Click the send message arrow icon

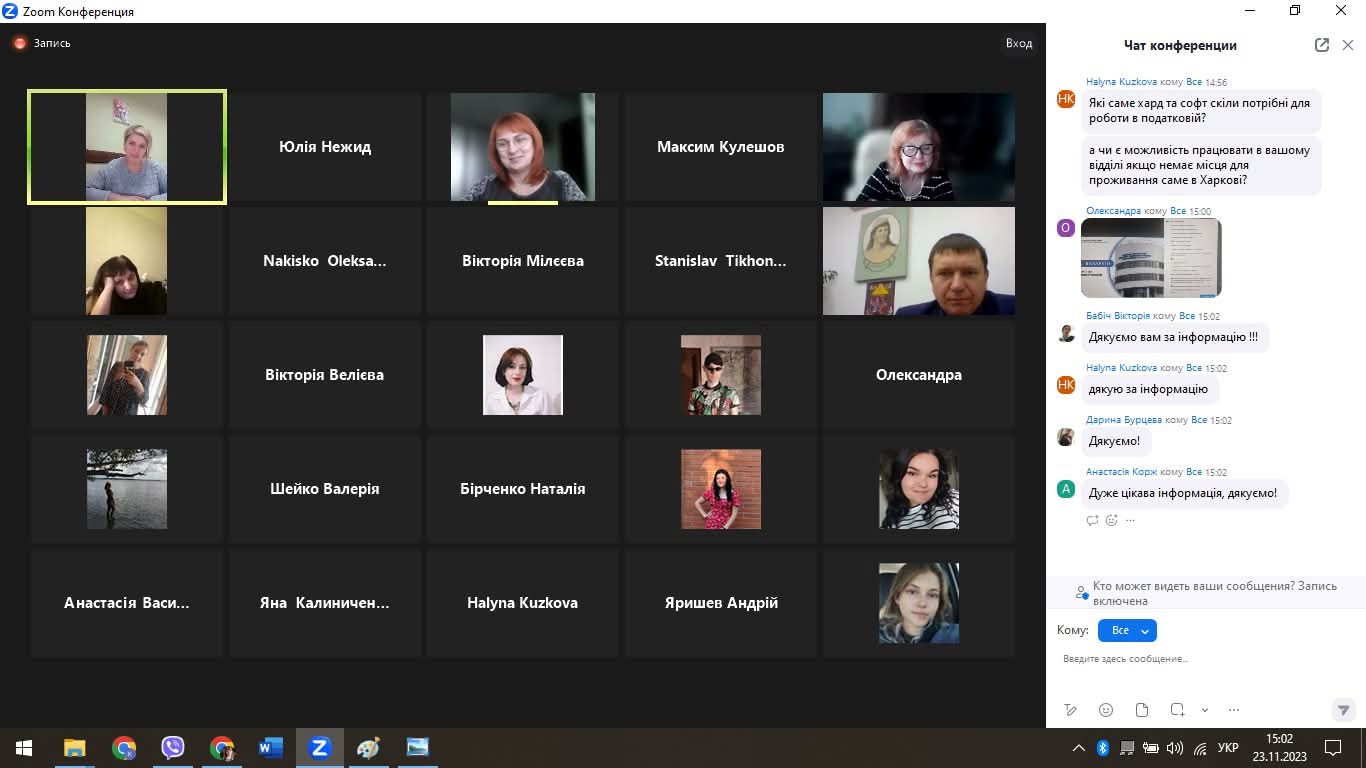pyautogui.click(x=1344, y=710)
